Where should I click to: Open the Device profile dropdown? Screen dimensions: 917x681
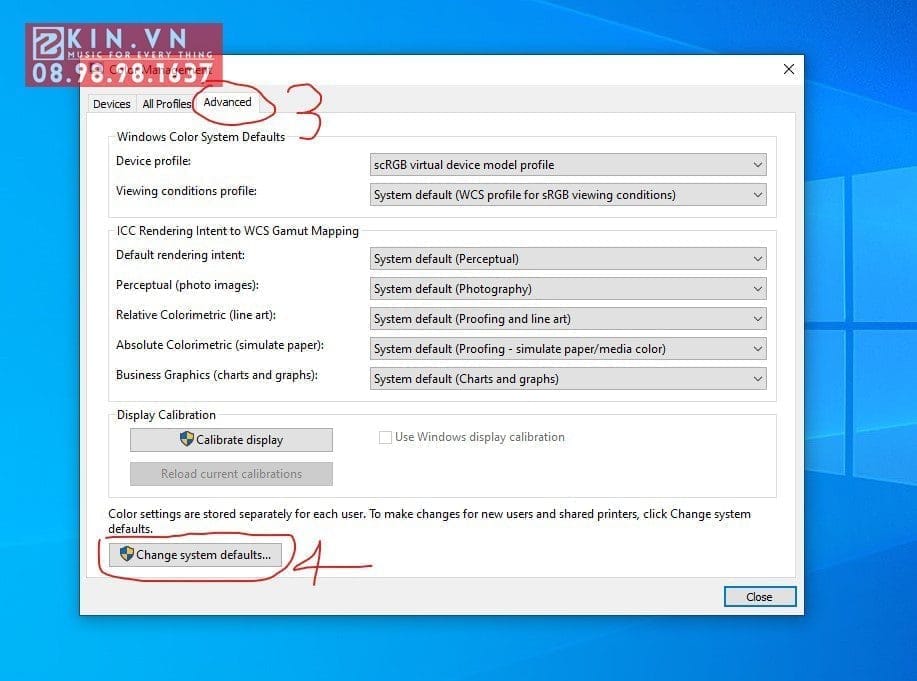[x=756, y=164]
